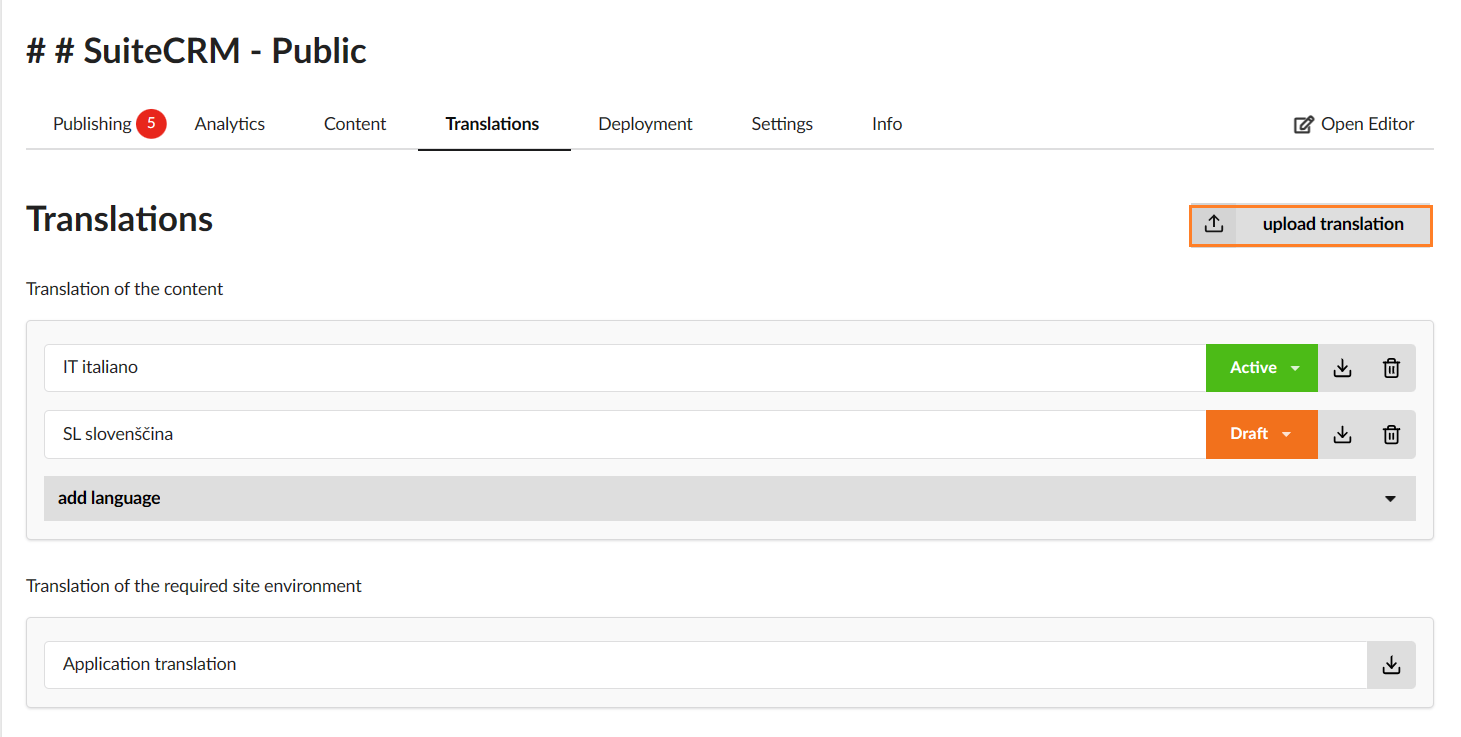Delete the SL slovenščina translation
The width and height of the screenshot is (1461, 737).
click(x=1391, y=434)
